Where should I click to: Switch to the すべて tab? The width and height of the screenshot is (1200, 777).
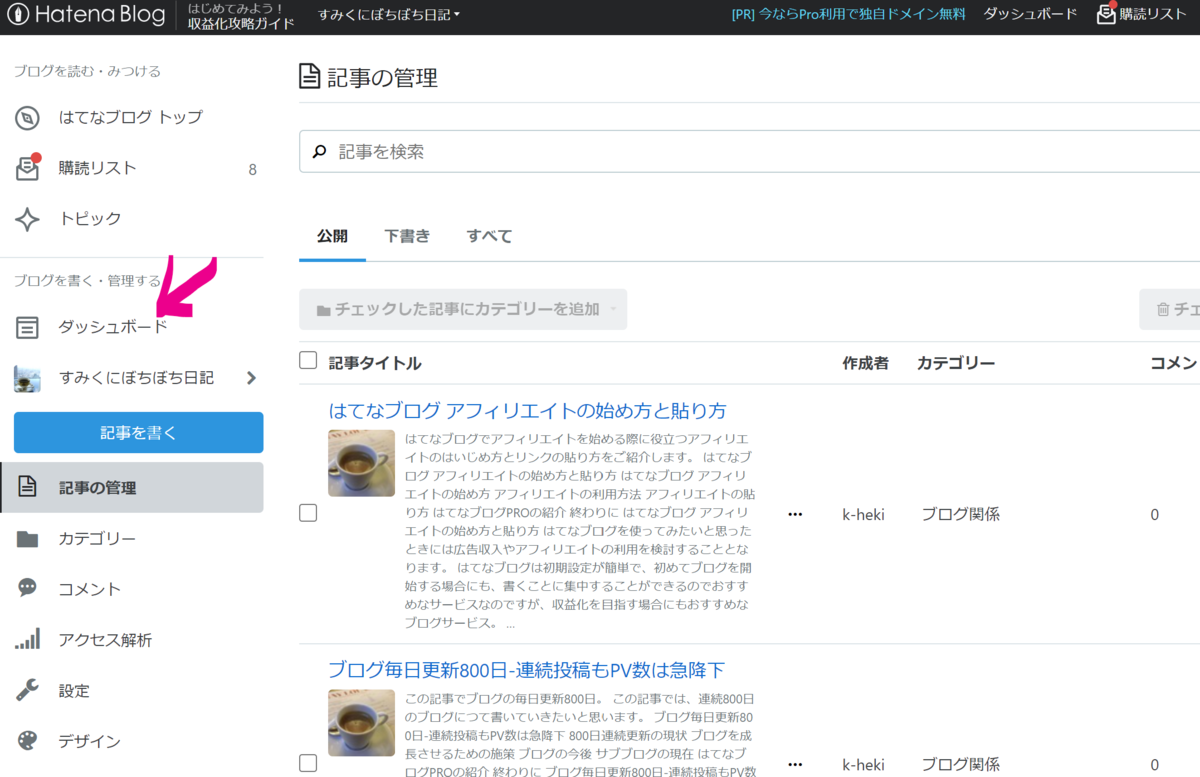click(489, 237)
